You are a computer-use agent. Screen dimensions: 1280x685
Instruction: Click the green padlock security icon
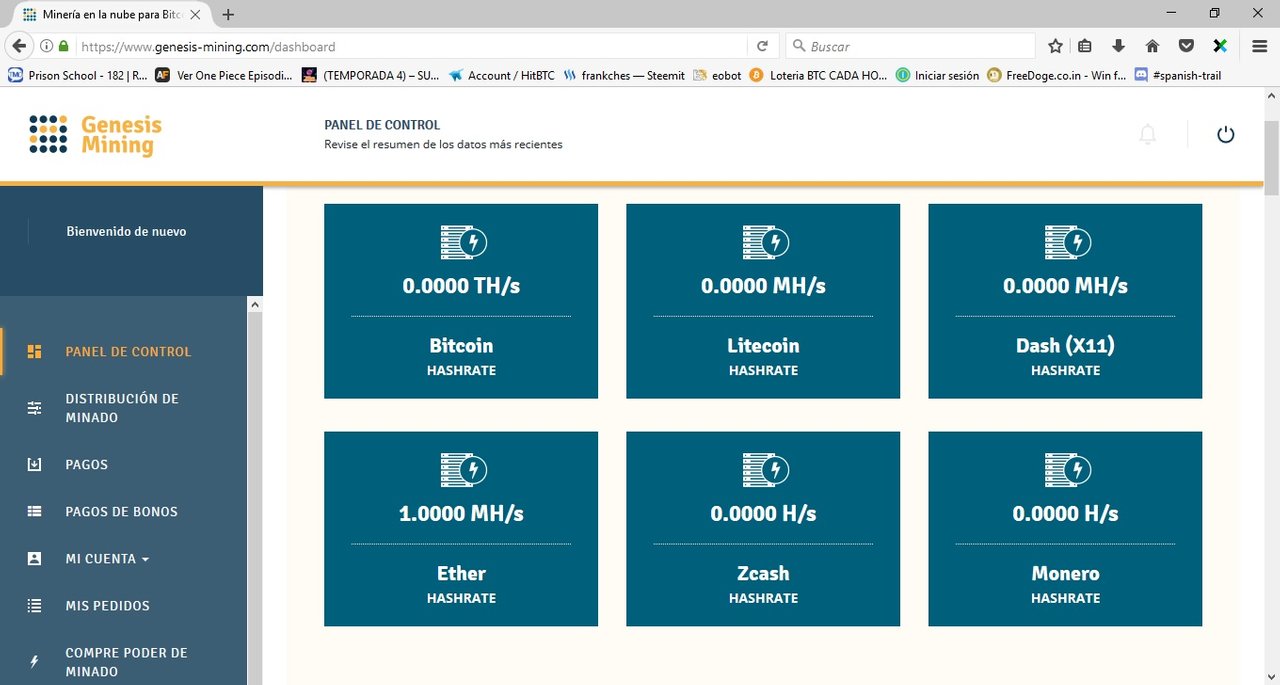(64, 46)
